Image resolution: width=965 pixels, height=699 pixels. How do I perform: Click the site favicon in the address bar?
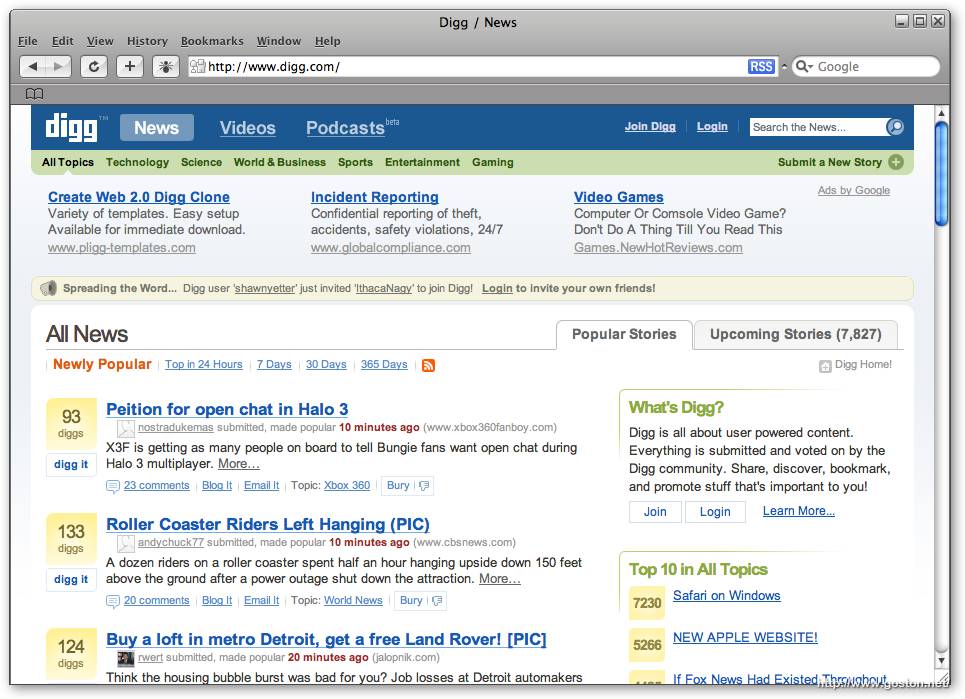click(198, 66)
